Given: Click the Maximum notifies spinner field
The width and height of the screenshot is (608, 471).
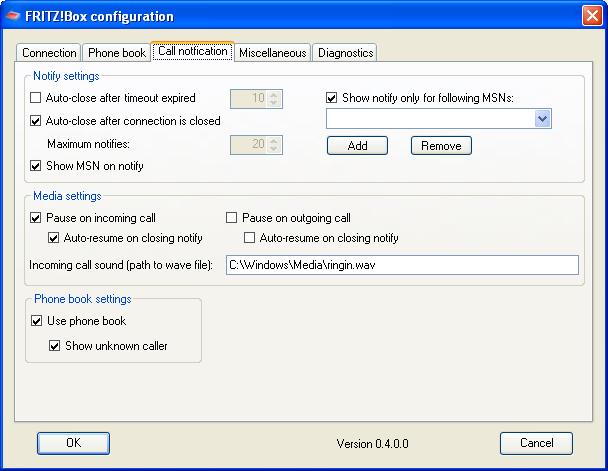Looking at the screenshot, I should point(249,144).
